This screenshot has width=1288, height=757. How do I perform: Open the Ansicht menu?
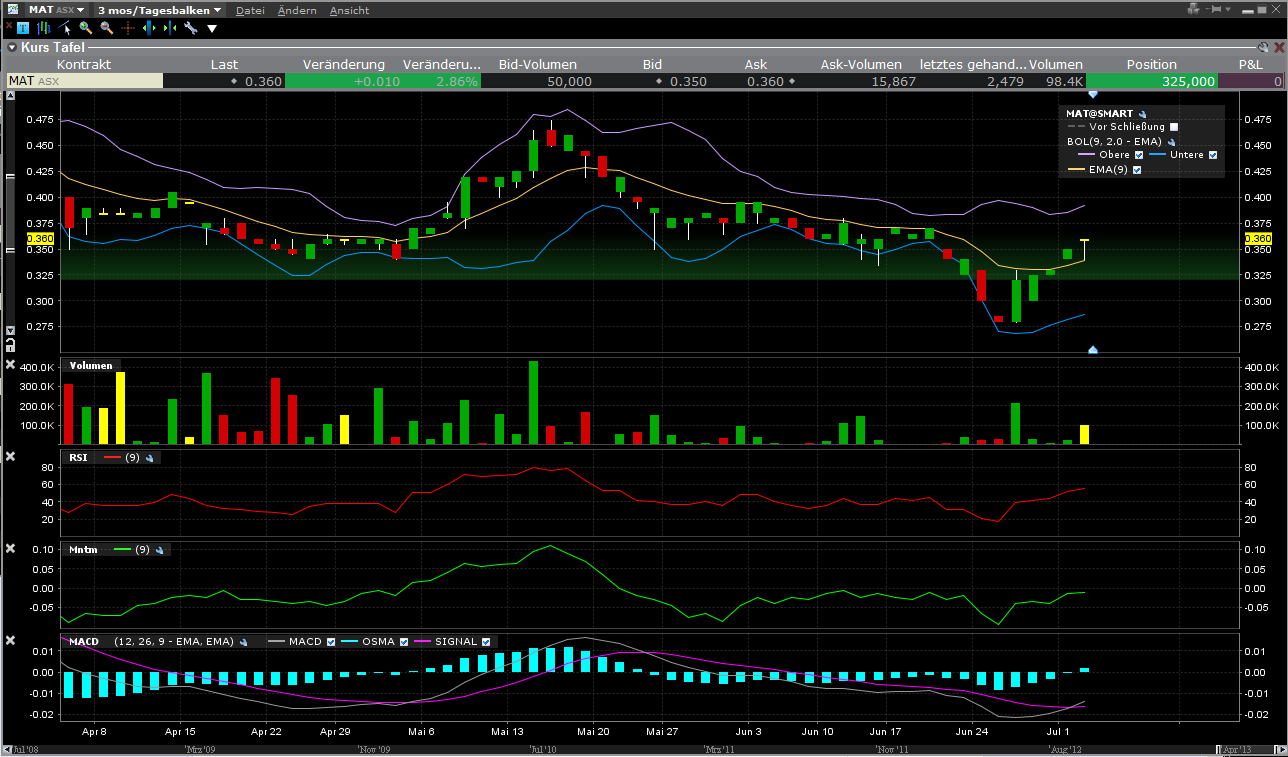point(349,10)
